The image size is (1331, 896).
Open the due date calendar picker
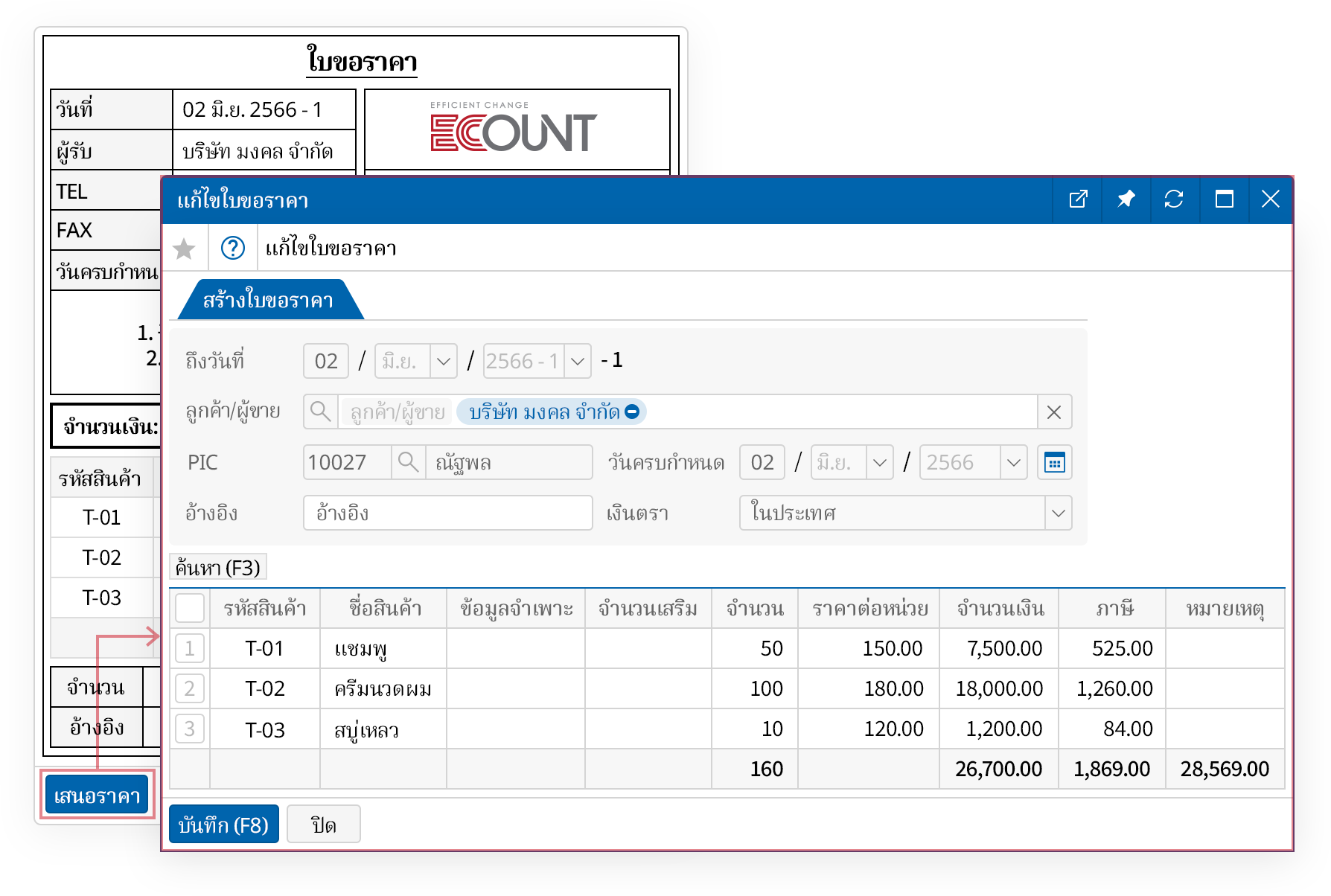tap(1054, 463)
